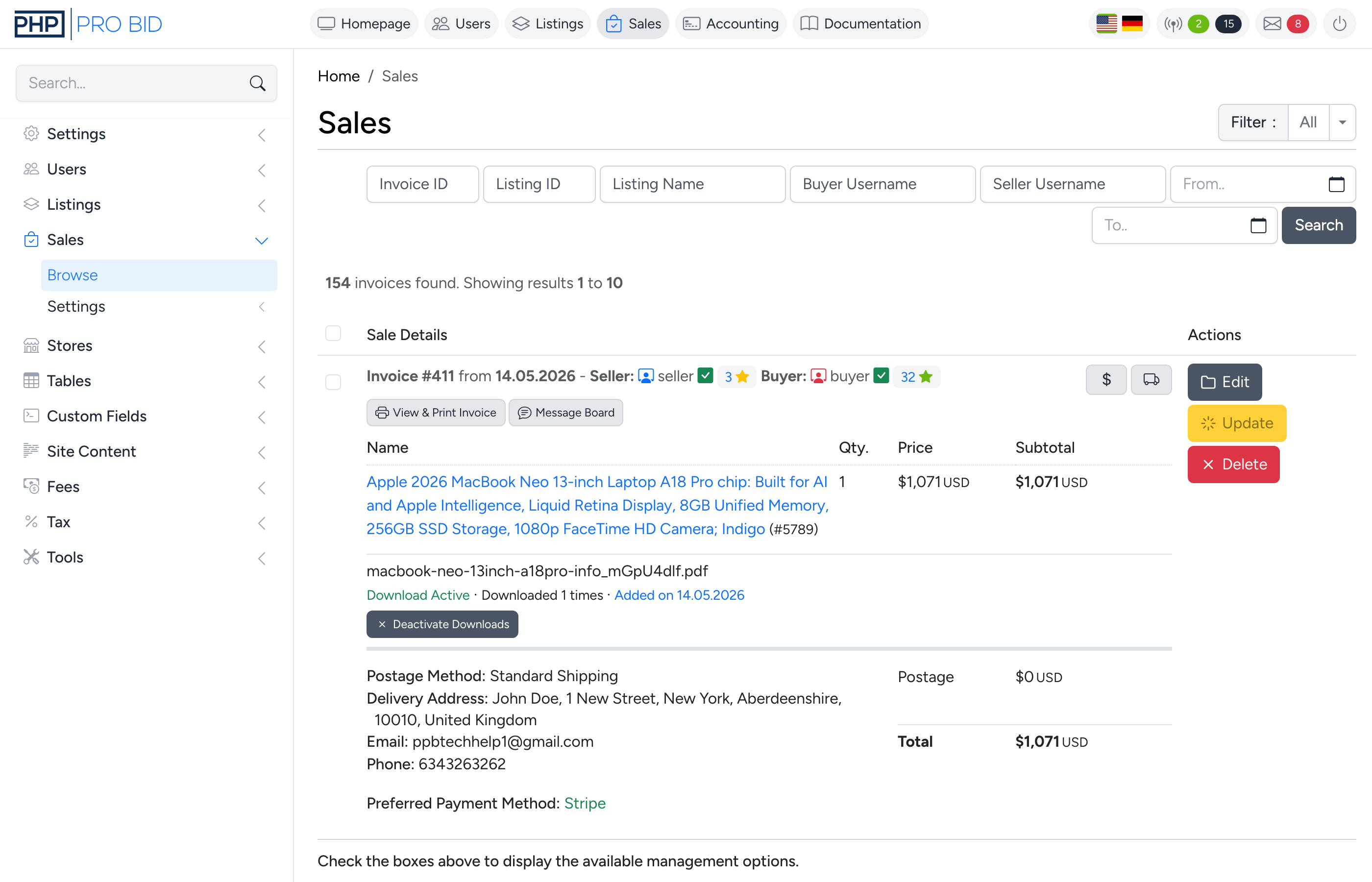Click the buyer verified green check icon
The height and width of the screenshot is (882, 1372).
point(881,376)
